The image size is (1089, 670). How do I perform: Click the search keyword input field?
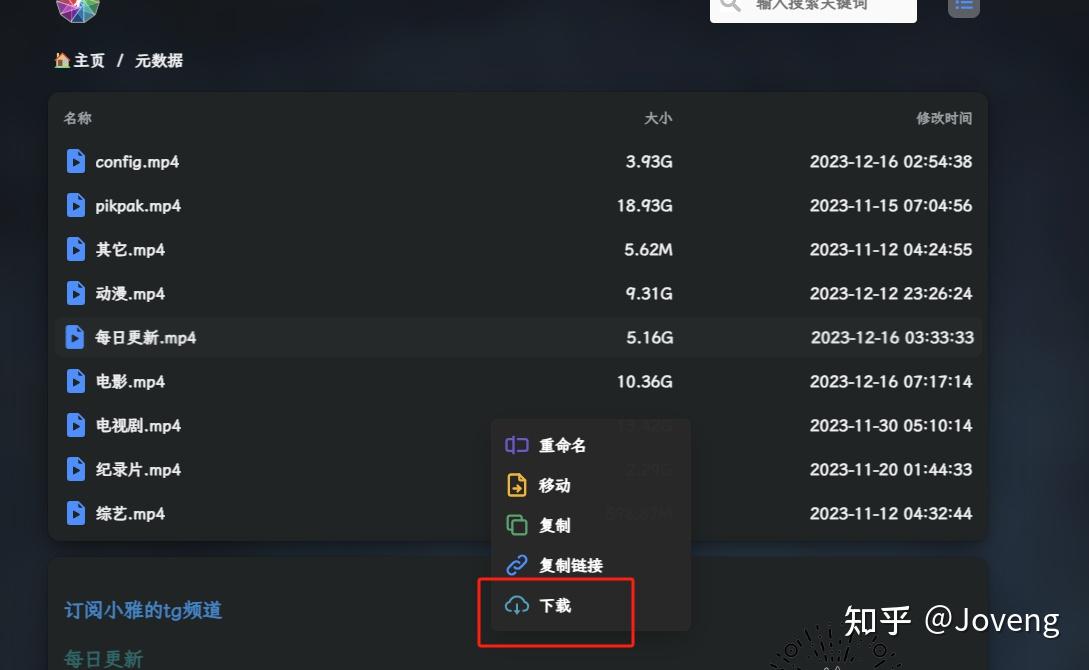pos(813,7)
